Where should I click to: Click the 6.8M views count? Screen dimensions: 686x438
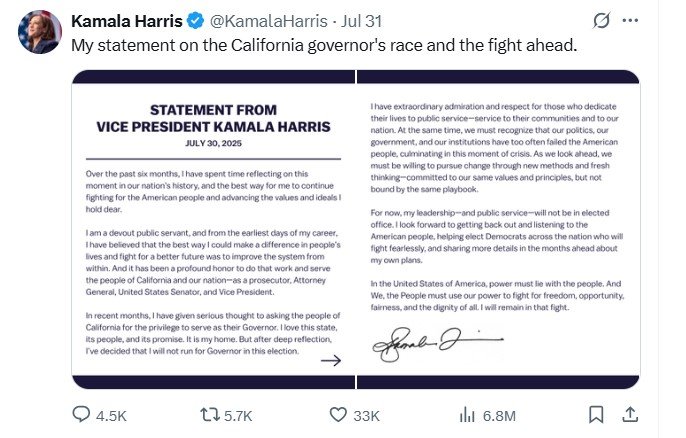(498, 415)
